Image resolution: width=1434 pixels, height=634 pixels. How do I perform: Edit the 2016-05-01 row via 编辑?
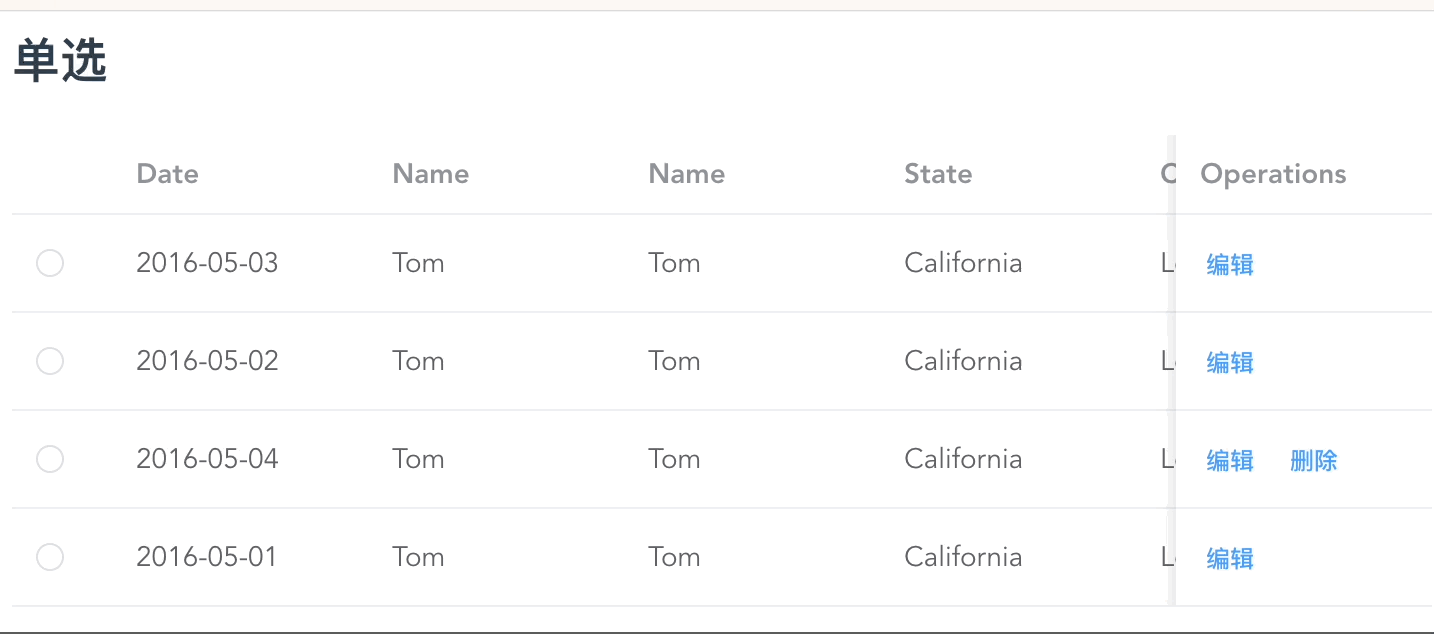click(1230, 558)
